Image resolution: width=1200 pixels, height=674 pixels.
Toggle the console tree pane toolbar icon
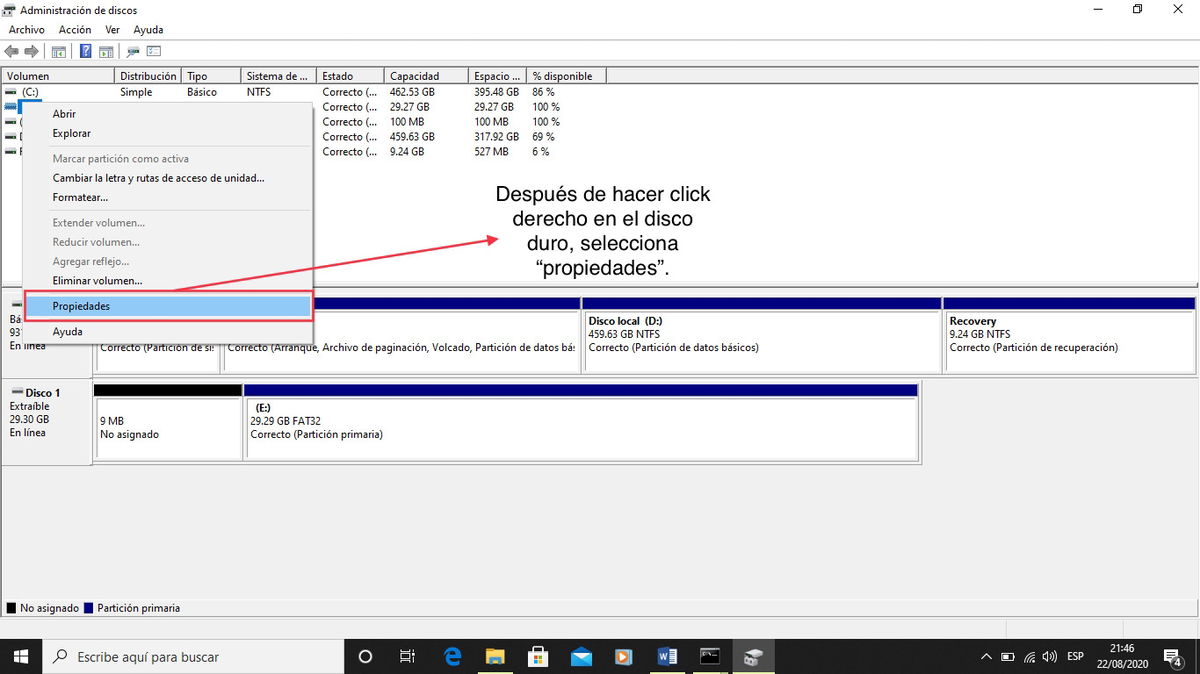(59, 51)
